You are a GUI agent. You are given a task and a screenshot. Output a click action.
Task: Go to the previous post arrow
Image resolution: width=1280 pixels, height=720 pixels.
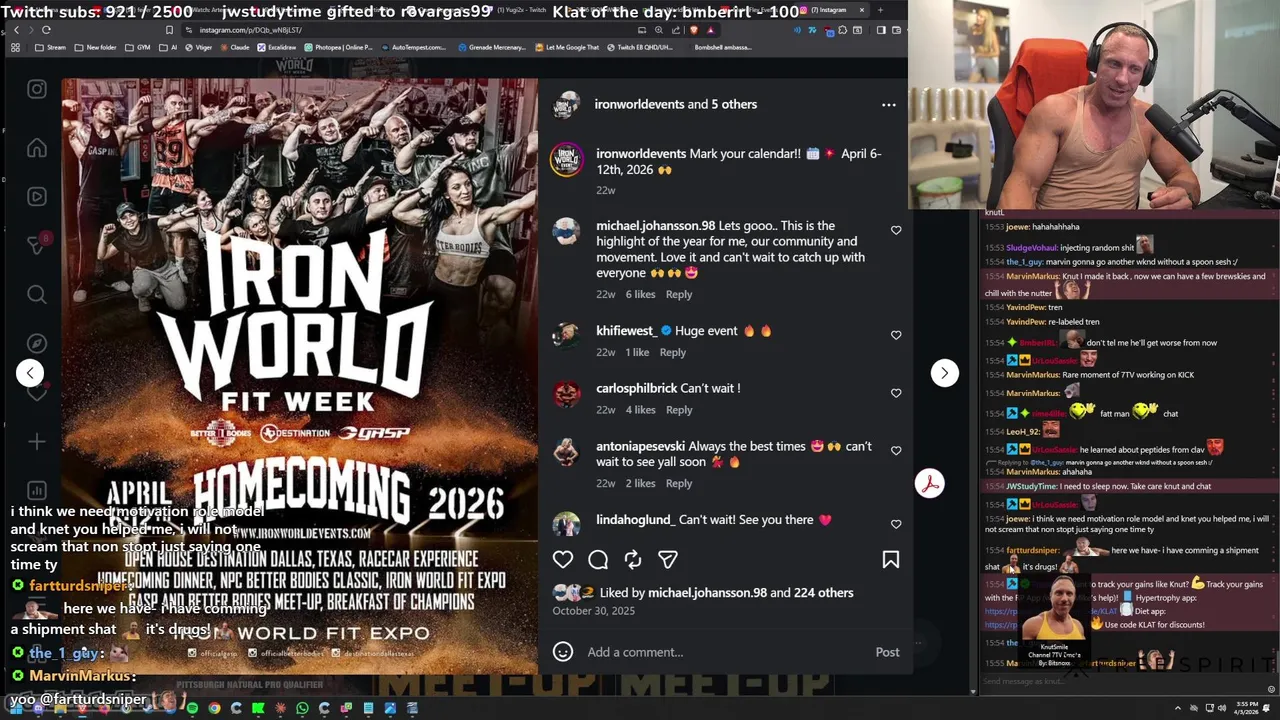click(x=30, y=373)
